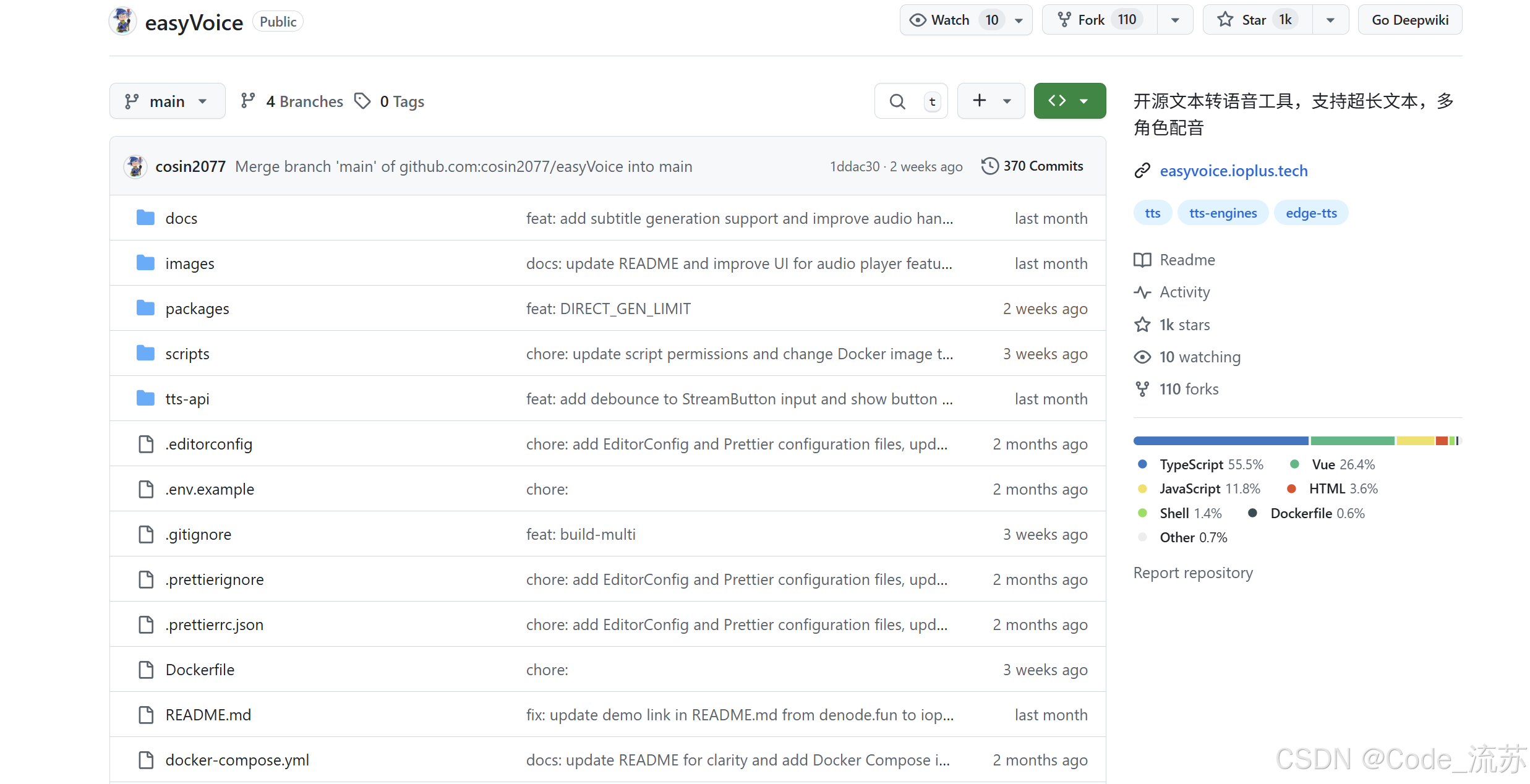Open the main branch selector dropdown

coord(167,101)
